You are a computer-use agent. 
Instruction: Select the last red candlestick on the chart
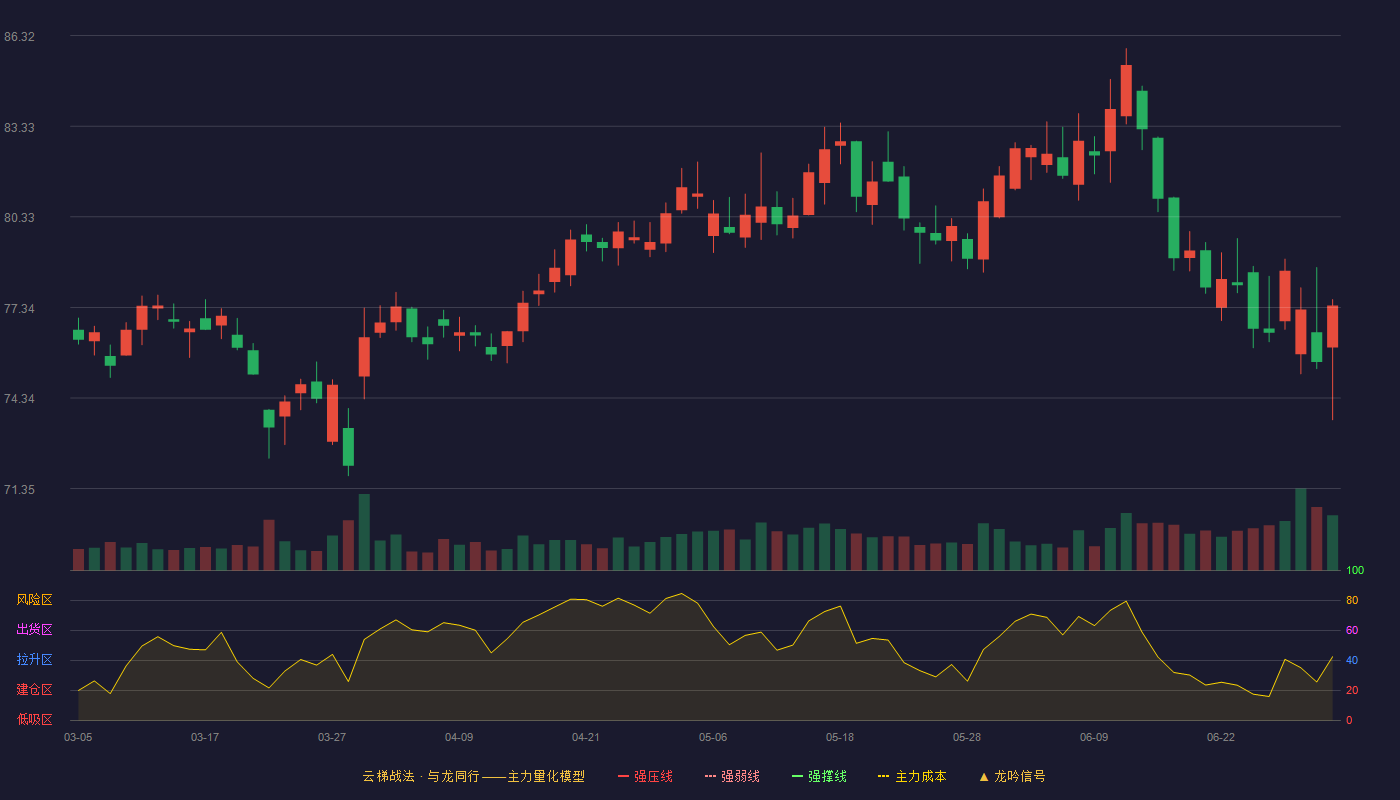pyautogui.click(x=1332, y=327)
